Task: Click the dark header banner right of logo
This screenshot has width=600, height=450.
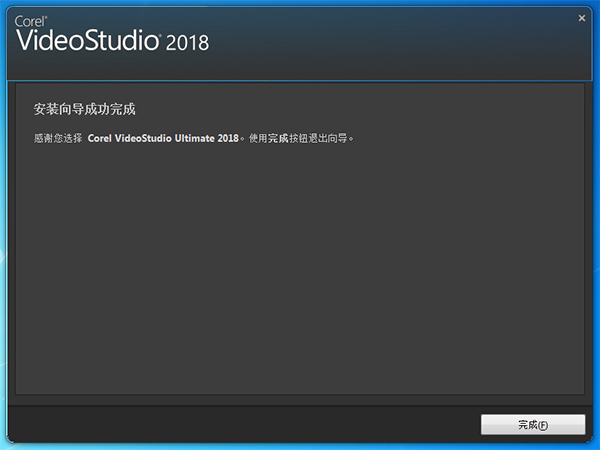Action: [x=400, y=40]
